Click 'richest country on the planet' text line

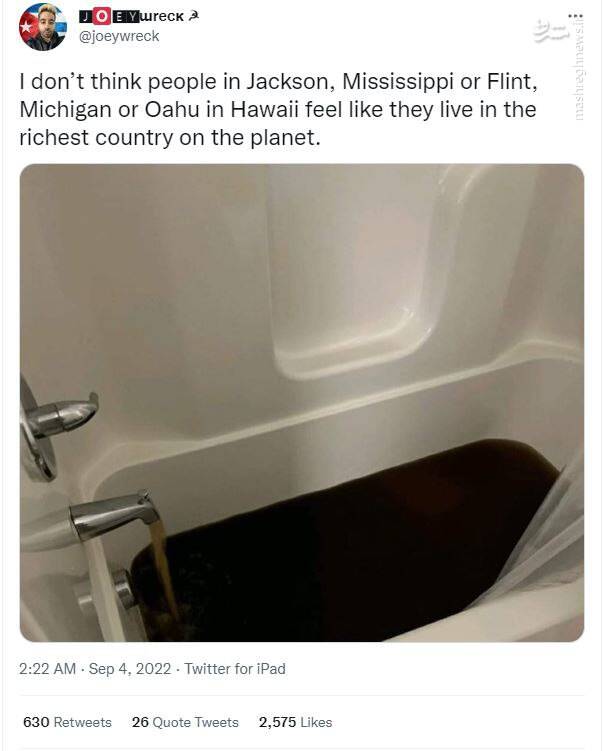[x=170, y=138]
